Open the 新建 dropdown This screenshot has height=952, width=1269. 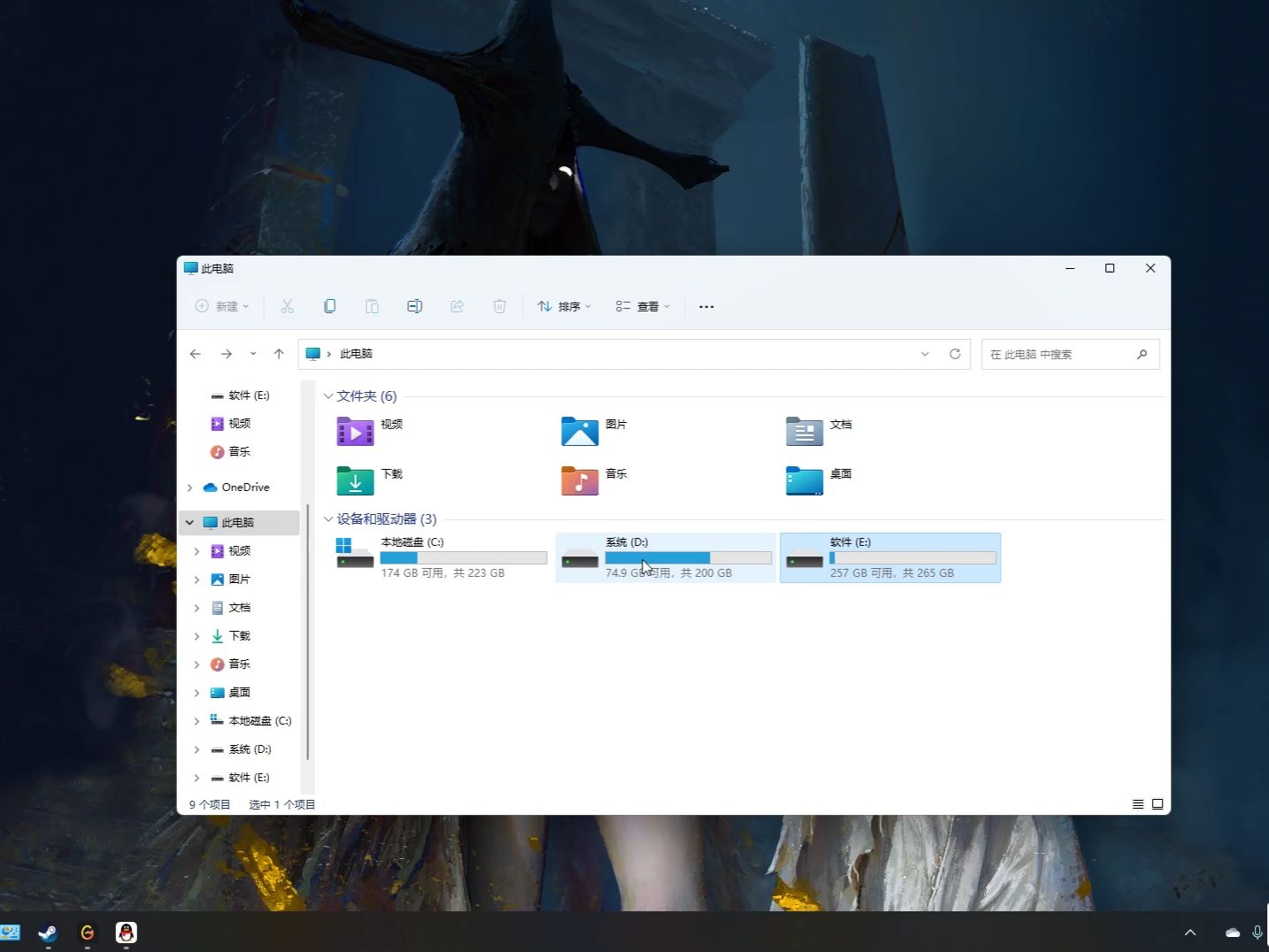click(x=222, y=306)
